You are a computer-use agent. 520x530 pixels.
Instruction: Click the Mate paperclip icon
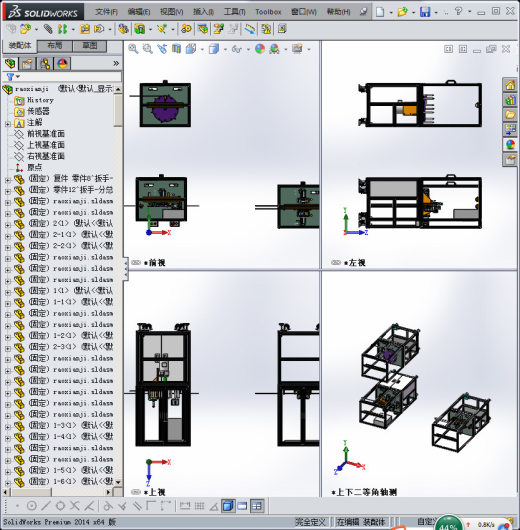tap(48, 29)
